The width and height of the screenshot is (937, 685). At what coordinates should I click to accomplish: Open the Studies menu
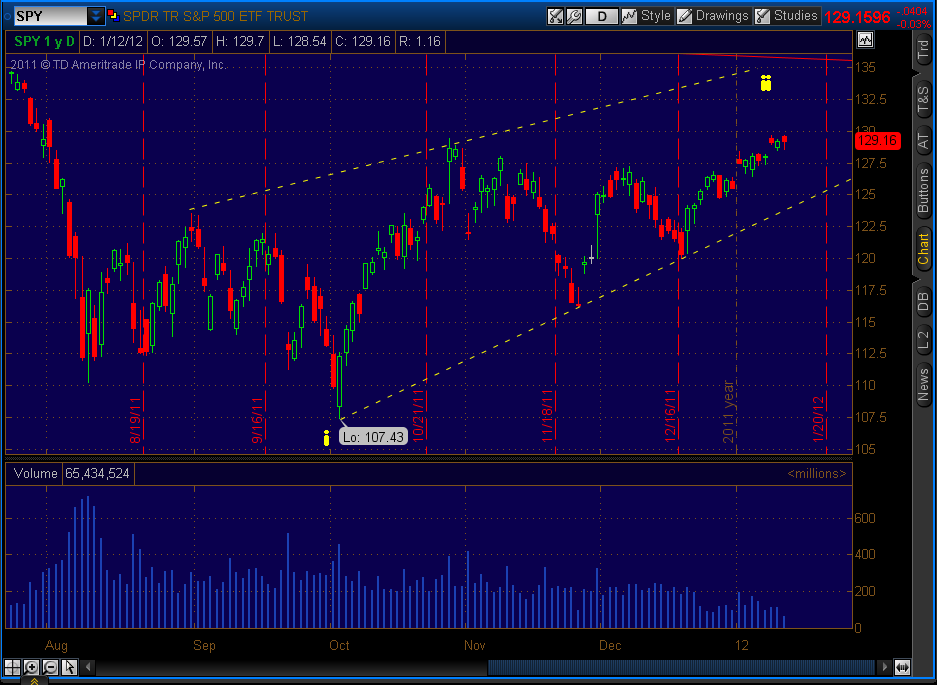tap(786, 16)
